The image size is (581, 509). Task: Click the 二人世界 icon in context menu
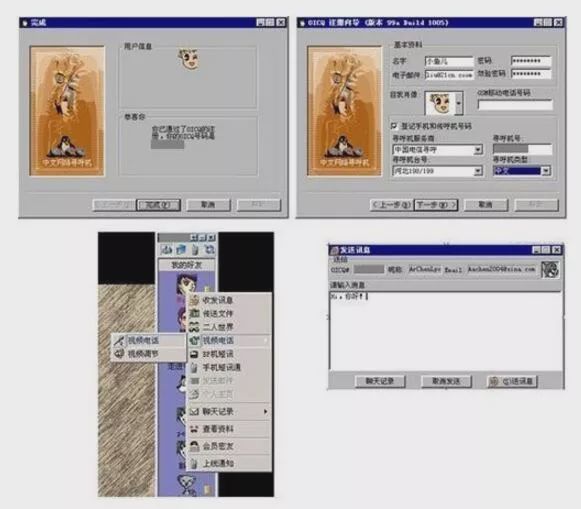(x=195, y=327)
